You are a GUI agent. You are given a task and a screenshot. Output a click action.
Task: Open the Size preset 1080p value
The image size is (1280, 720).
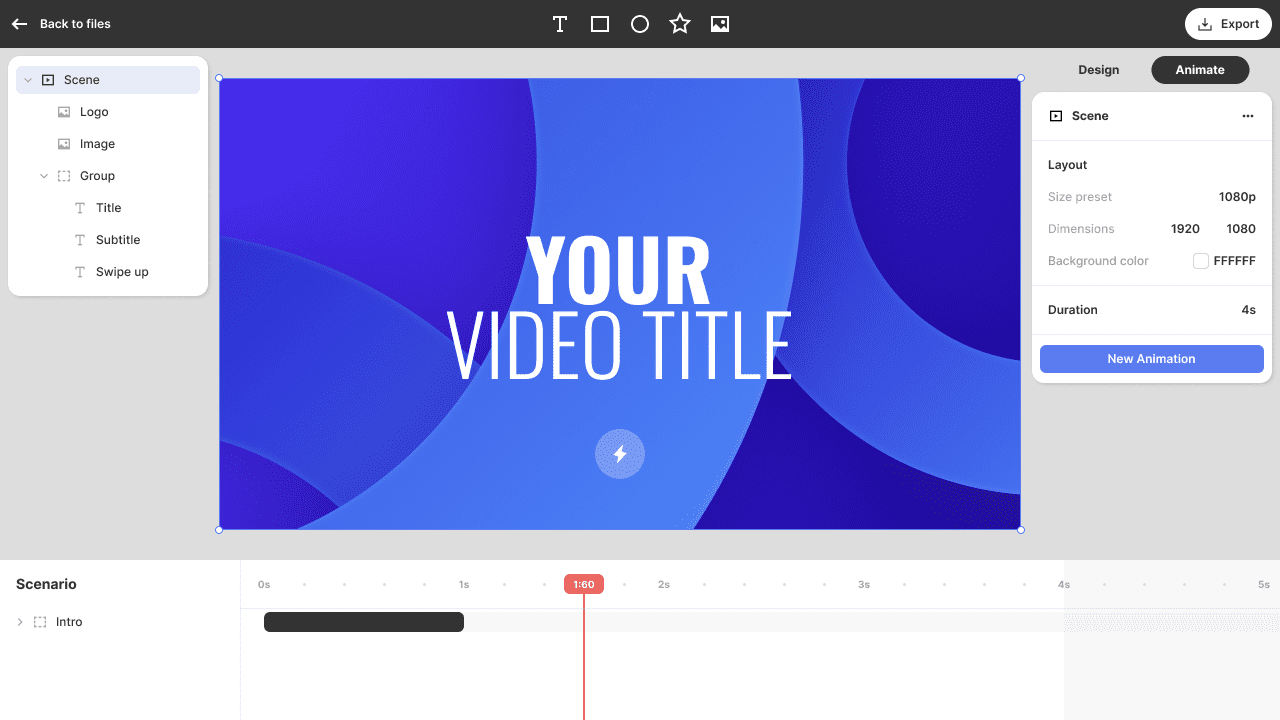(x=1236, y=197)
